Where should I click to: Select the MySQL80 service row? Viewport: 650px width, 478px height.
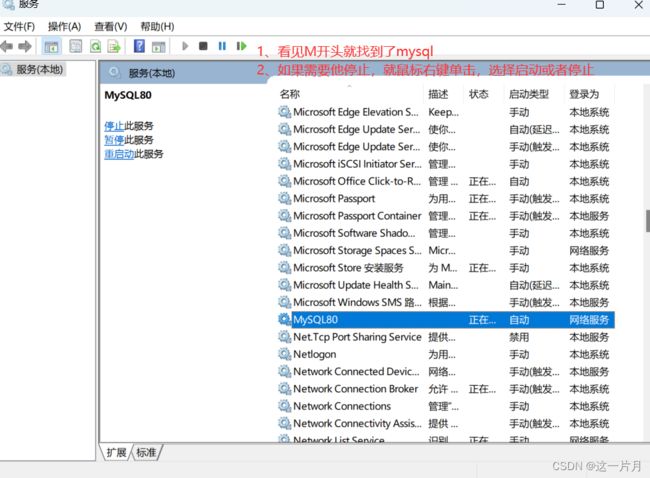(x=446, y=320)
